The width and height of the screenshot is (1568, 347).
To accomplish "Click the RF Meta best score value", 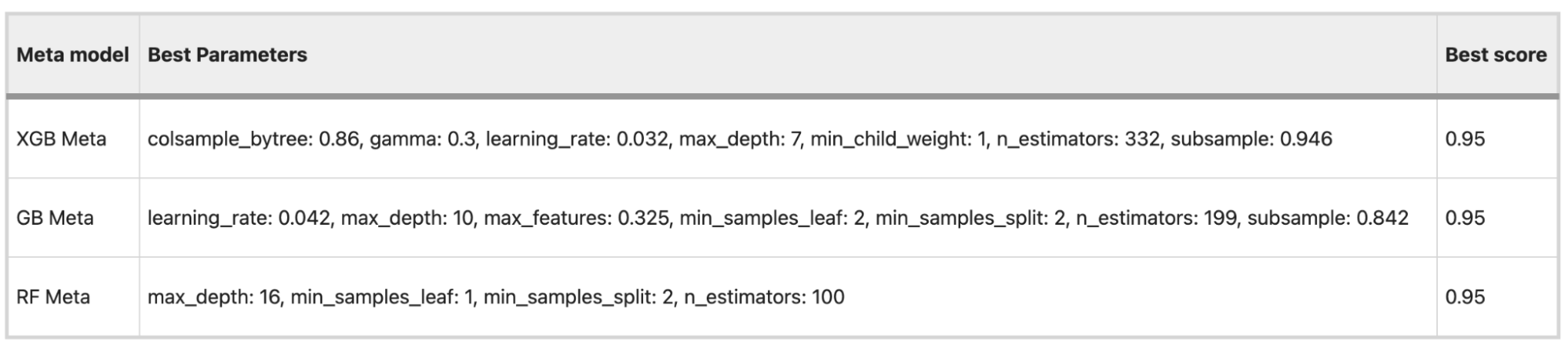I will coord(1465,297).
